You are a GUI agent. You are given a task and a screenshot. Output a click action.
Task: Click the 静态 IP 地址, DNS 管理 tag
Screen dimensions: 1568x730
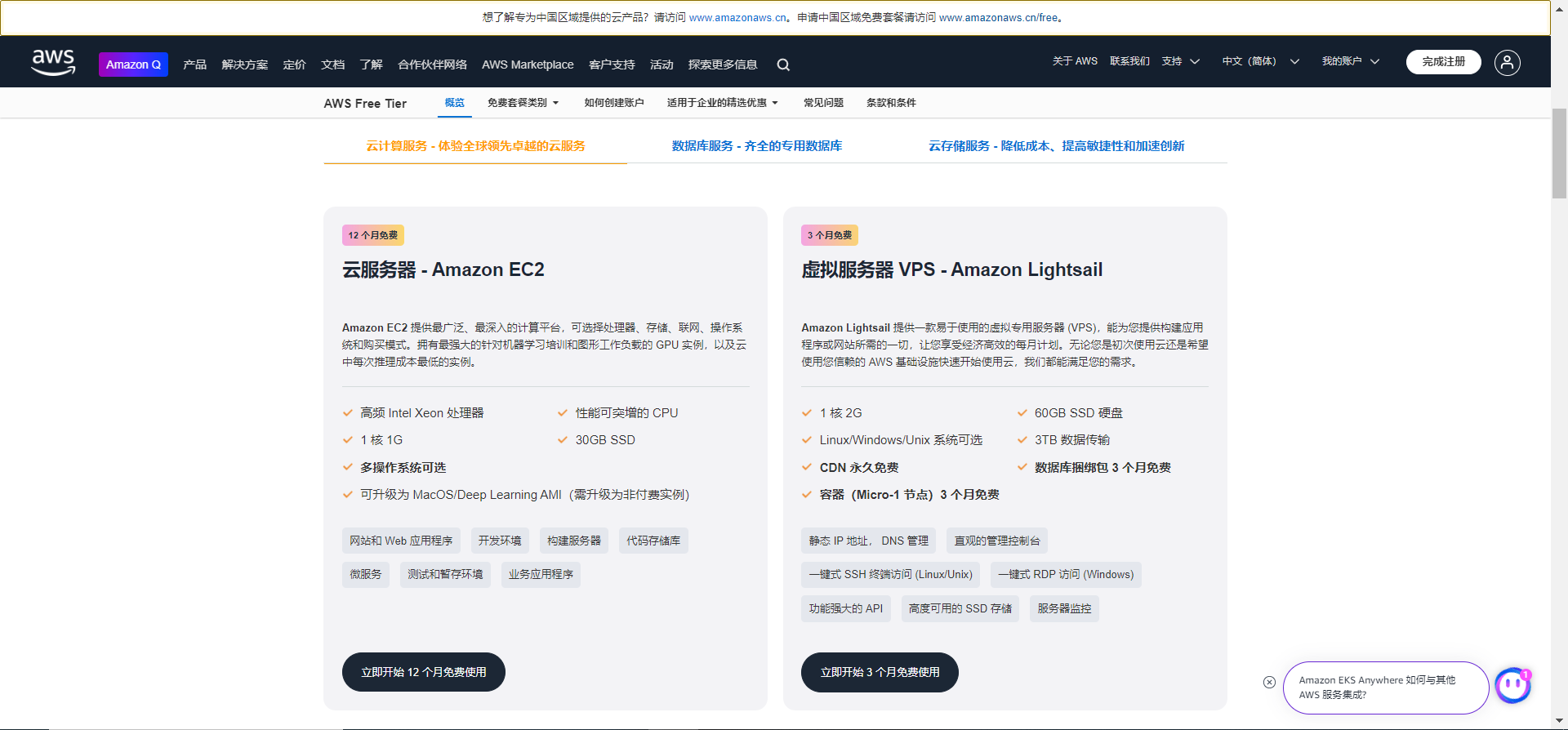pyautogui.click(x=869, y=541)
